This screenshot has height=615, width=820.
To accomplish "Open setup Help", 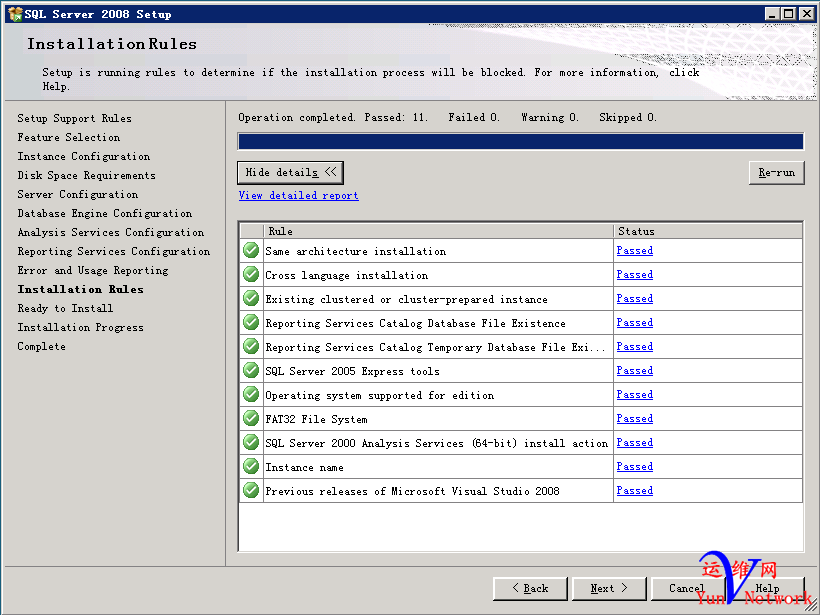I will point(767,589).
